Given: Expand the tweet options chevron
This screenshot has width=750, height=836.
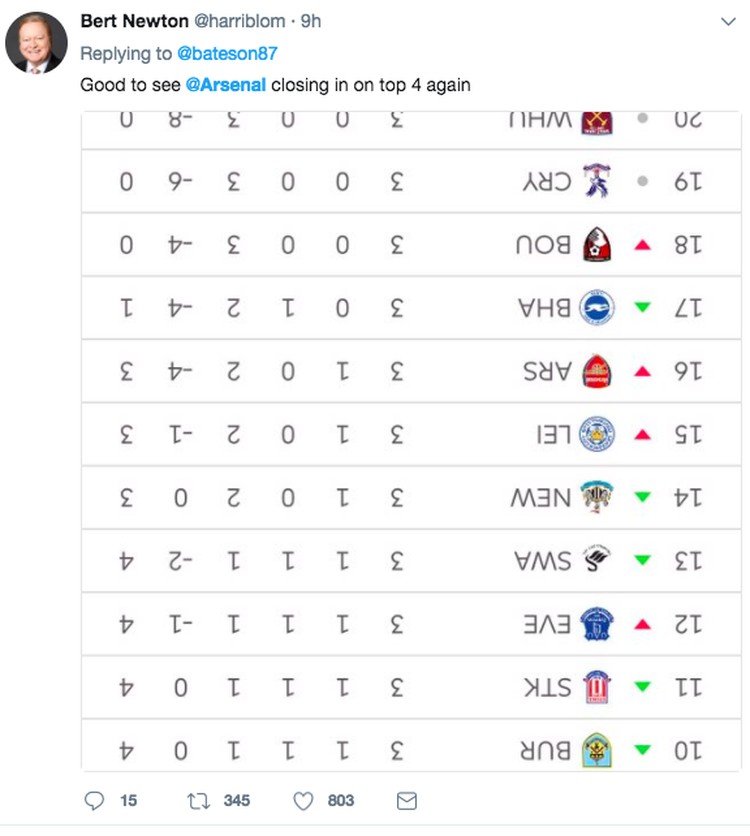Looking at the screenshot, I should click(x=728, y=21).
